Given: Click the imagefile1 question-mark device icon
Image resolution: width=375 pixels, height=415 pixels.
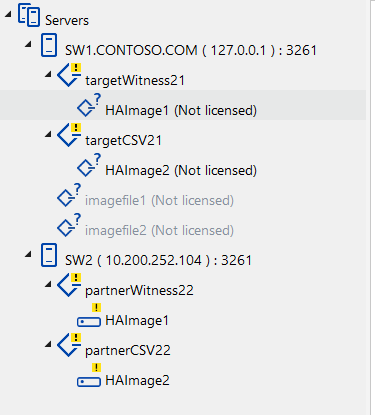Looking at the screenshot, I should (69, 195).
